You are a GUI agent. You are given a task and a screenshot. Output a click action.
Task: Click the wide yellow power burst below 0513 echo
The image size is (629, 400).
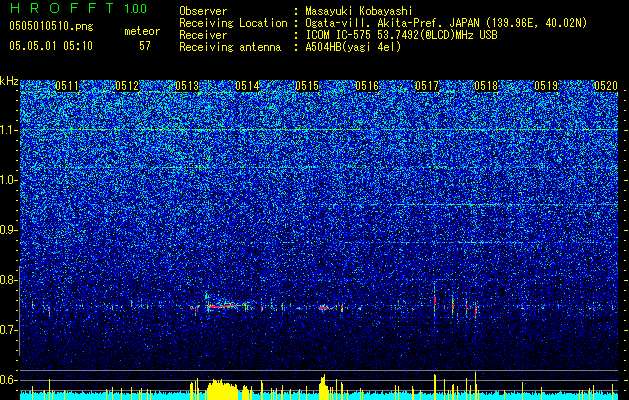[x=222, y=389]
